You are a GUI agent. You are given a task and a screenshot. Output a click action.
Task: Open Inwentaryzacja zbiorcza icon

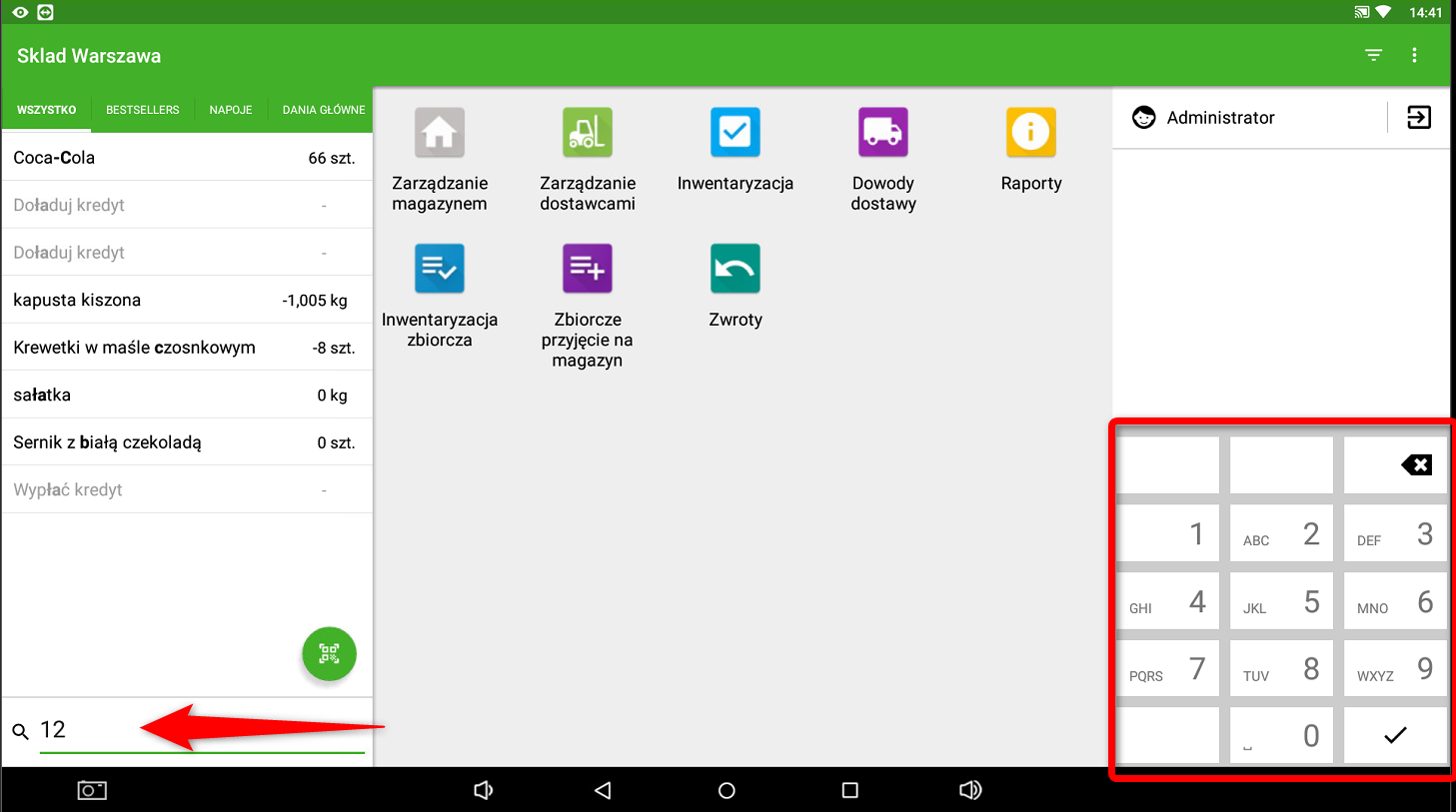(x=439, y=269)
